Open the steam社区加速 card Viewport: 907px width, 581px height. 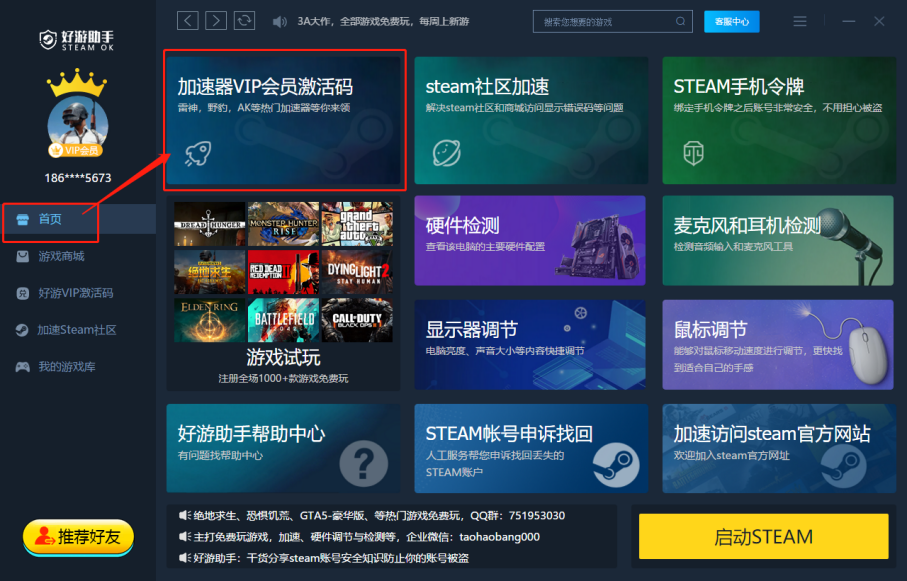(531, 120)
